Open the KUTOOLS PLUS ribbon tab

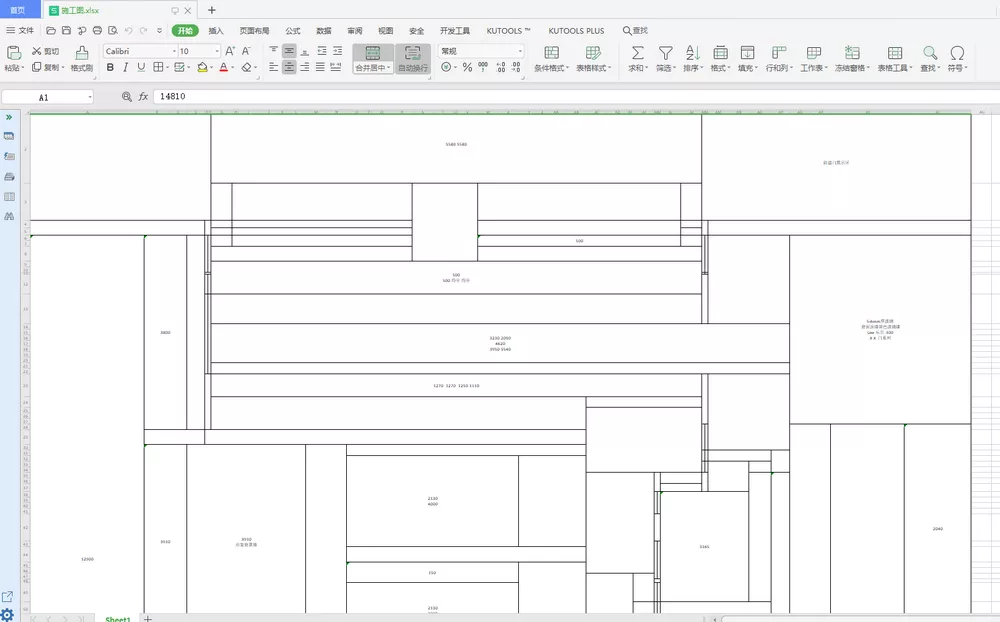tap(576, 30)
